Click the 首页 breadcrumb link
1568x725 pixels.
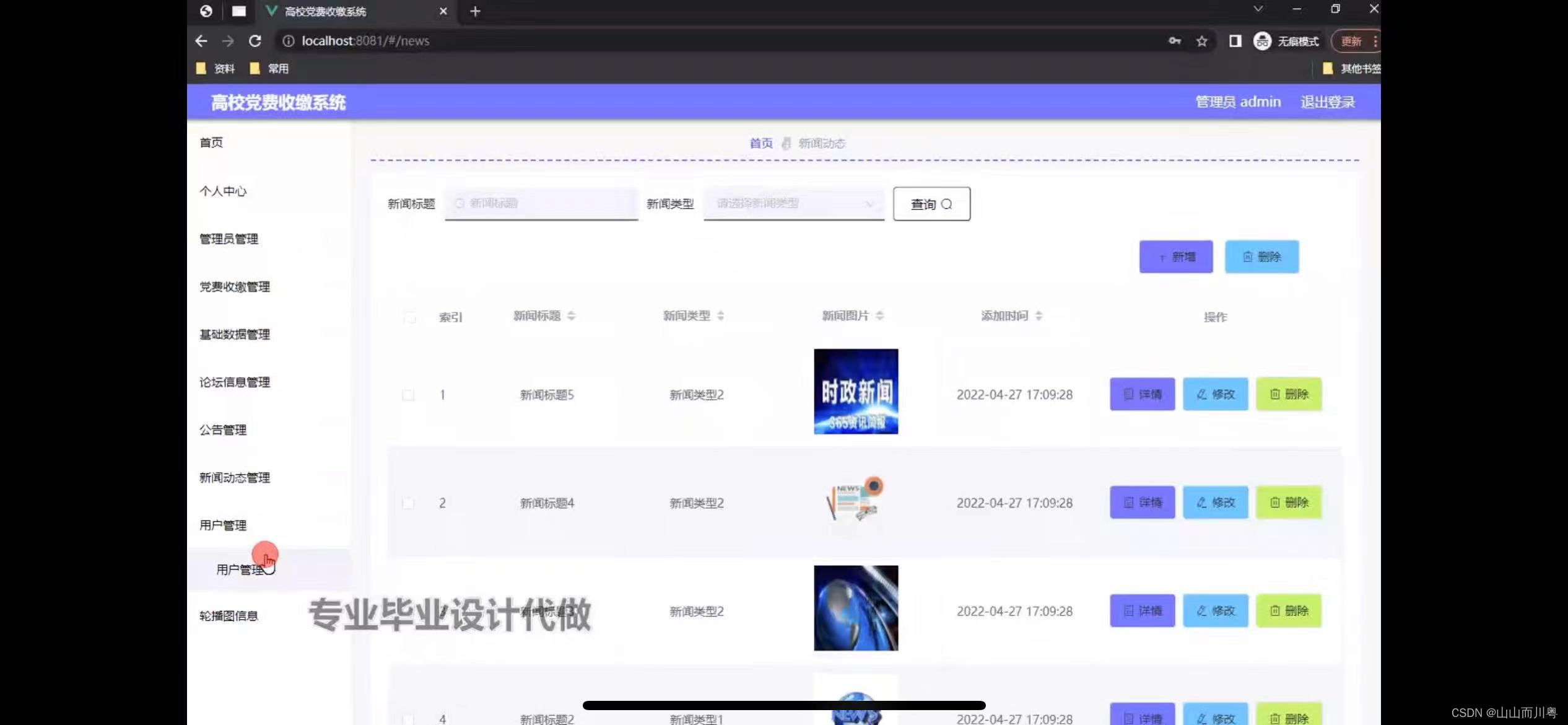760,143
